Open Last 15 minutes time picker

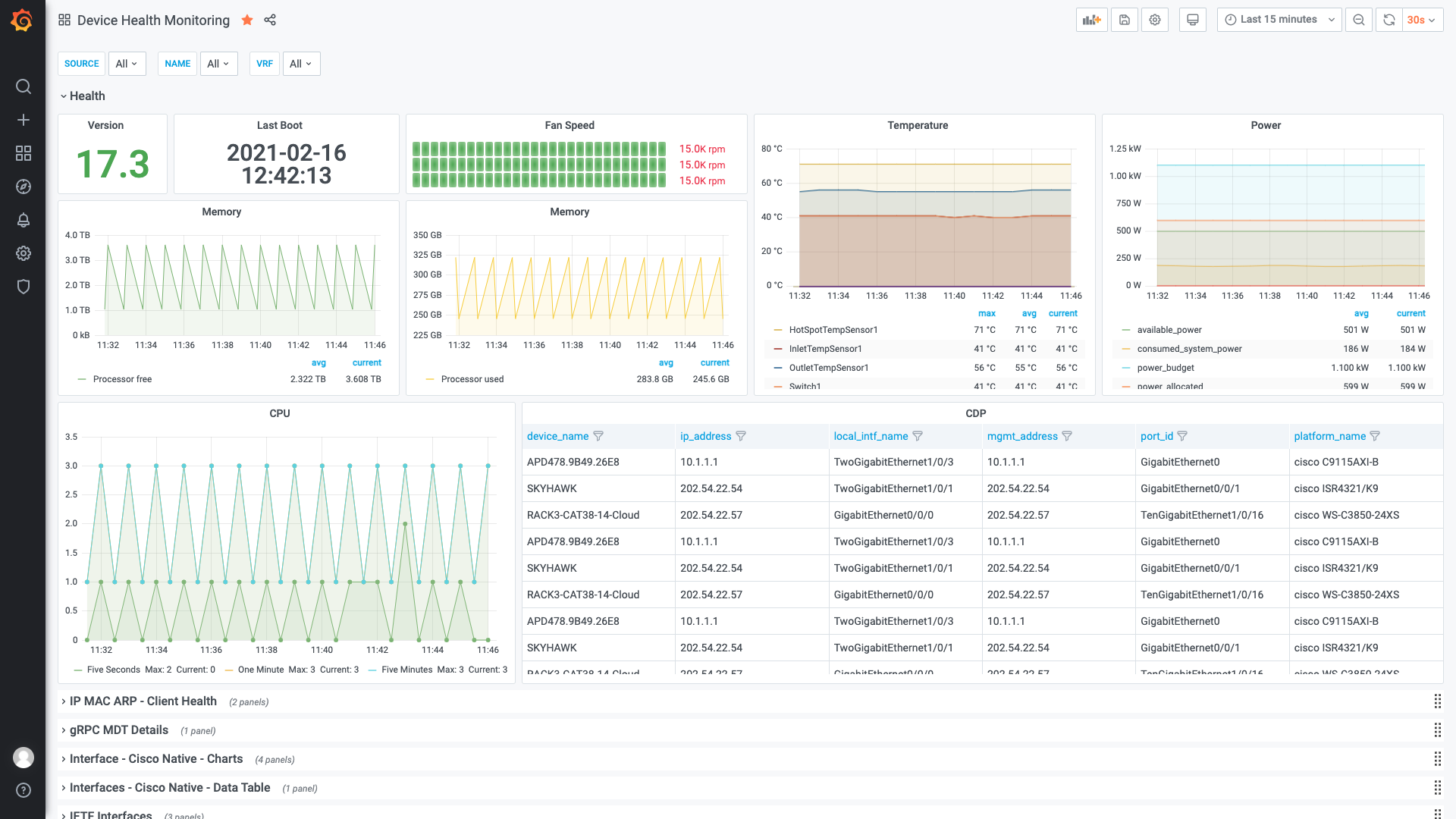tap(1279, 20)
